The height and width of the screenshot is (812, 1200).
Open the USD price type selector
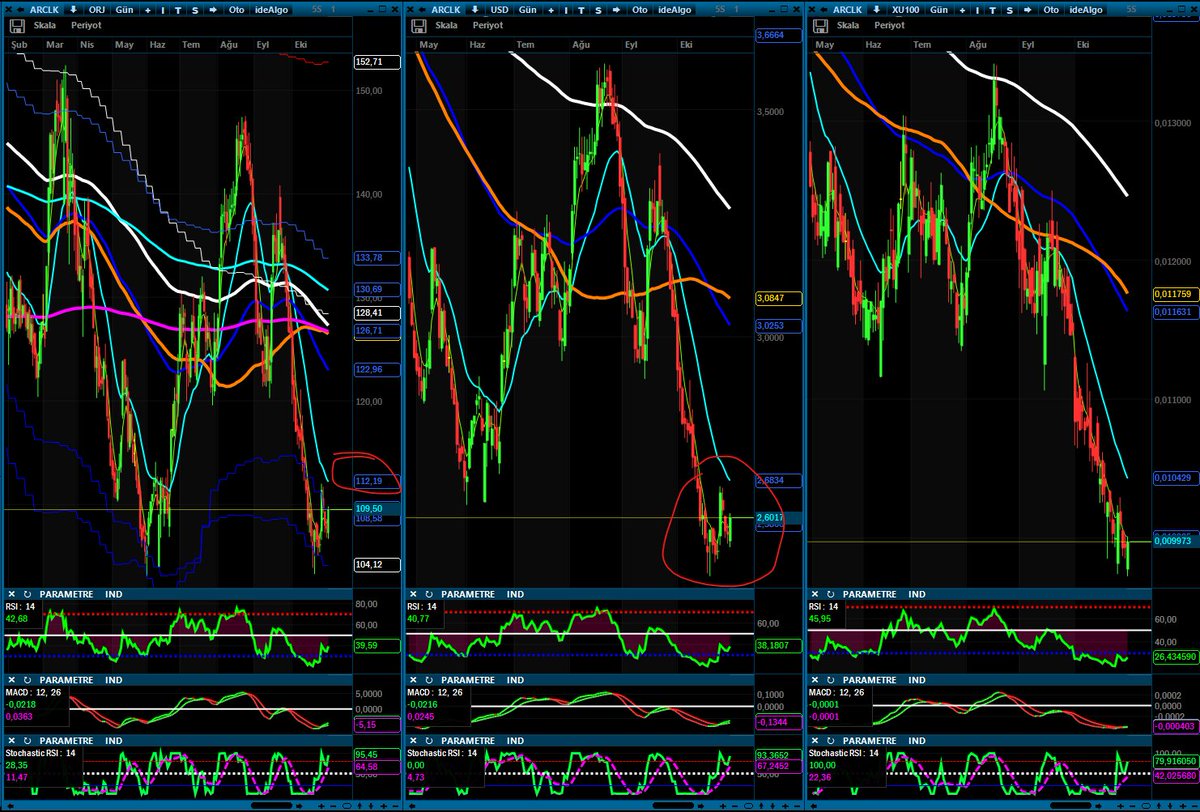500,10
